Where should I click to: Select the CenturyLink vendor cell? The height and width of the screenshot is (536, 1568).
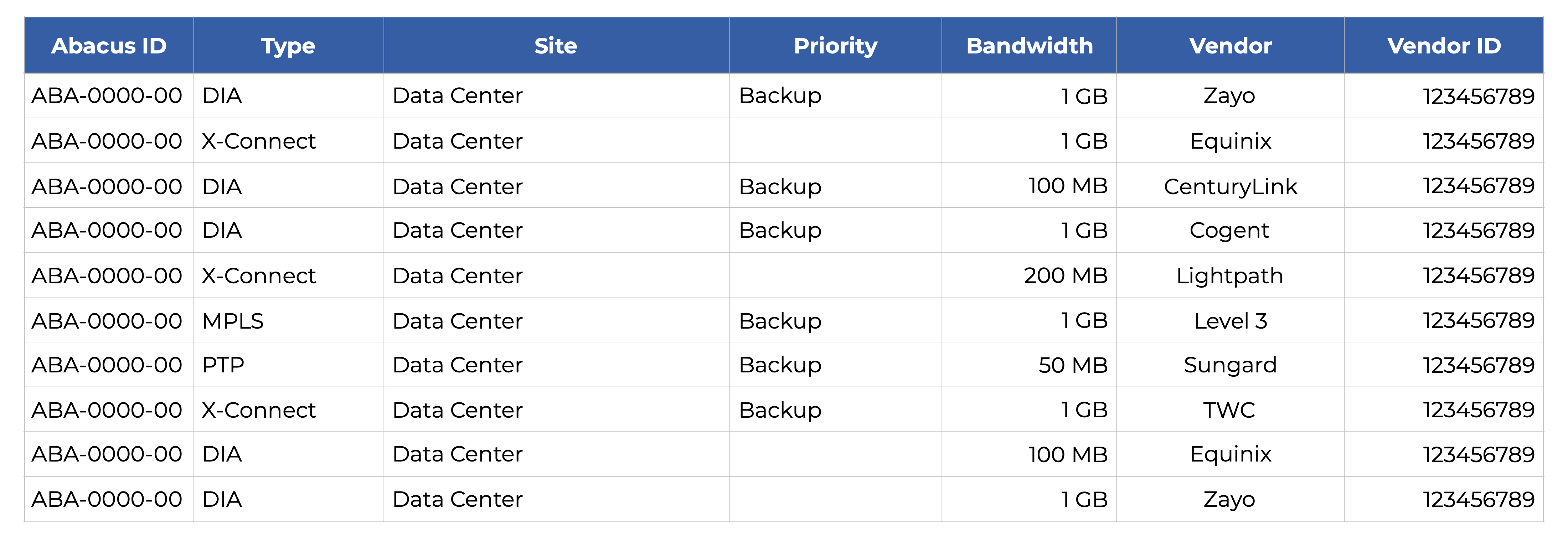tap(1230, 186)
